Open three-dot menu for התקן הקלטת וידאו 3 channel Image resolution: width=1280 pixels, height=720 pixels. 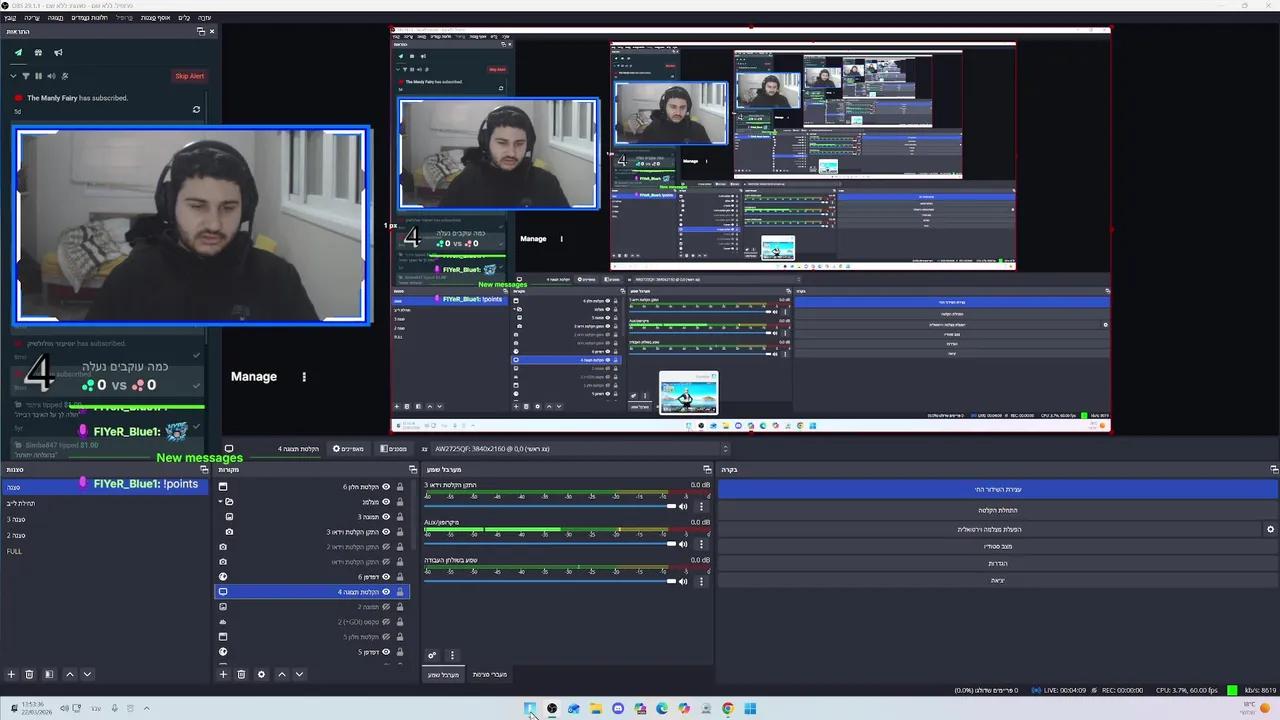[701, 507]
